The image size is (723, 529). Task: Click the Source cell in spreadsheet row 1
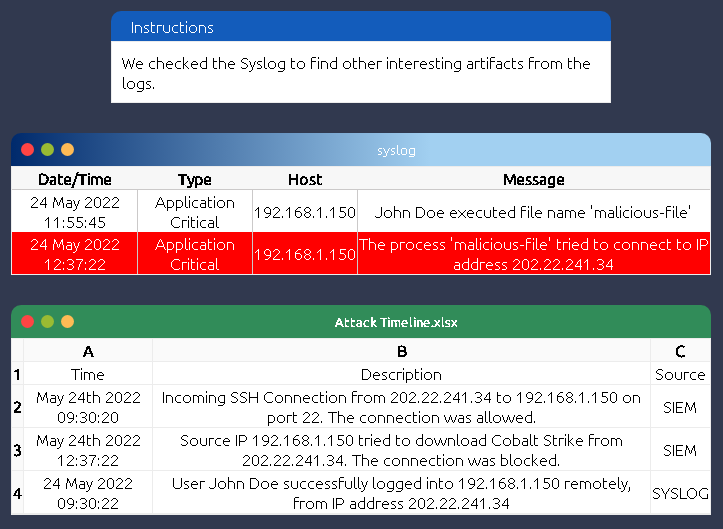(680, 374)
